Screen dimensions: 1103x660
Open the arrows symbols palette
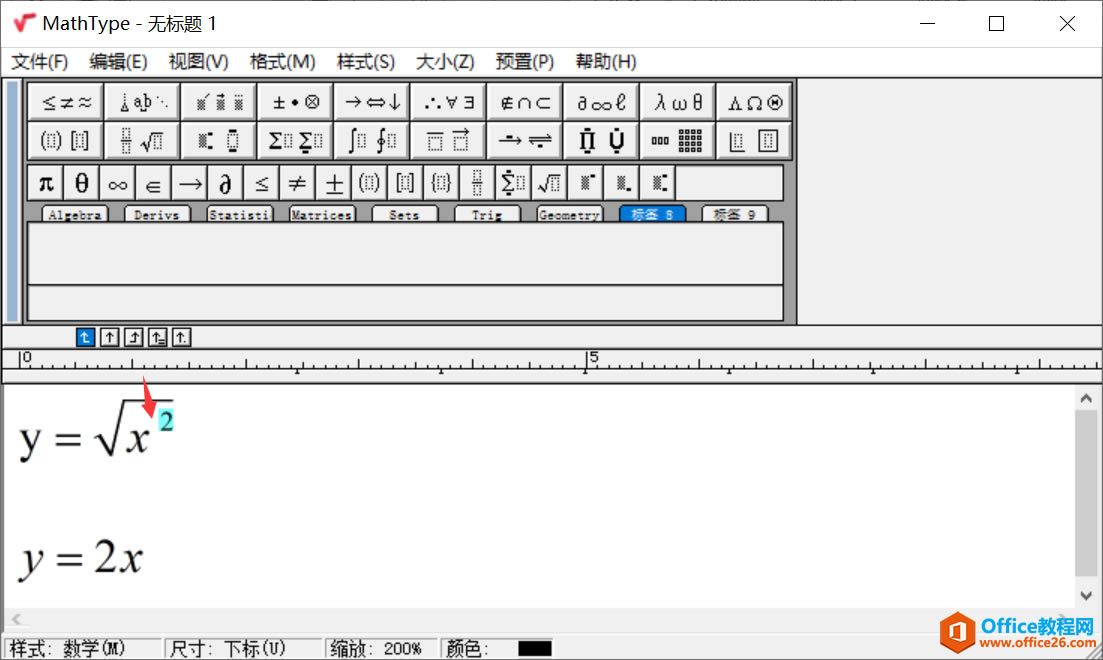click(371, 100)
